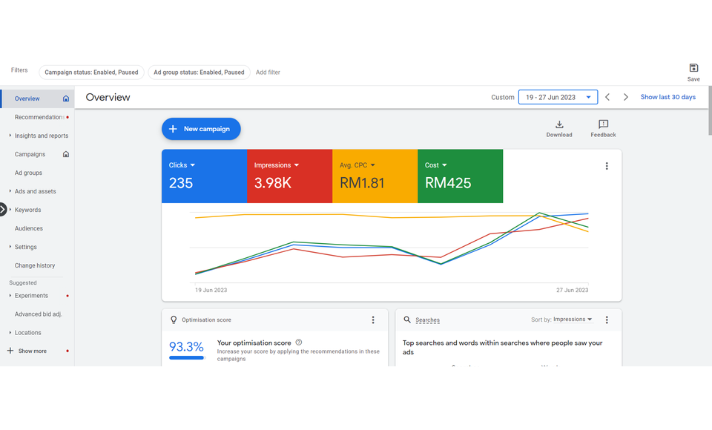Viewport: 712px width, 430px height.
Task: Open Ad groups in the sidebar
Action: 28,173
